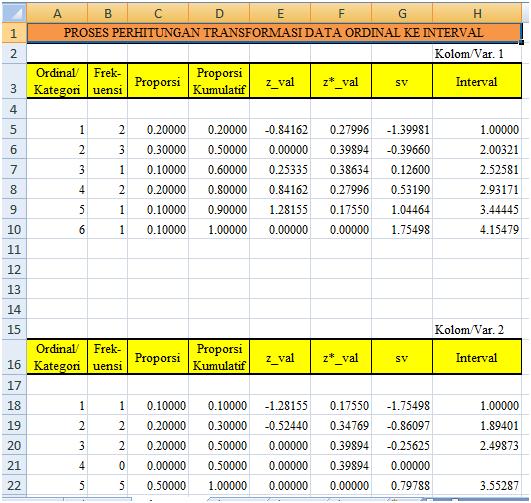
Task: Click 'Ordinal/Kategori' header in row 3
Action: coord(57,81)
